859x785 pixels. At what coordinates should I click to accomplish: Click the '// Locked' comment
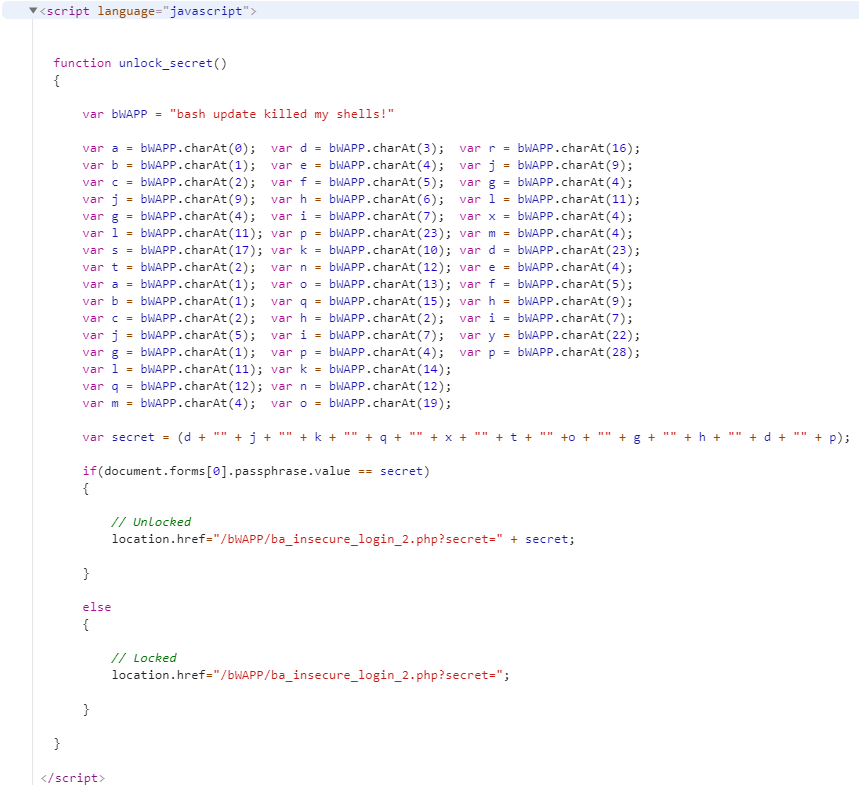pos(144,657)
